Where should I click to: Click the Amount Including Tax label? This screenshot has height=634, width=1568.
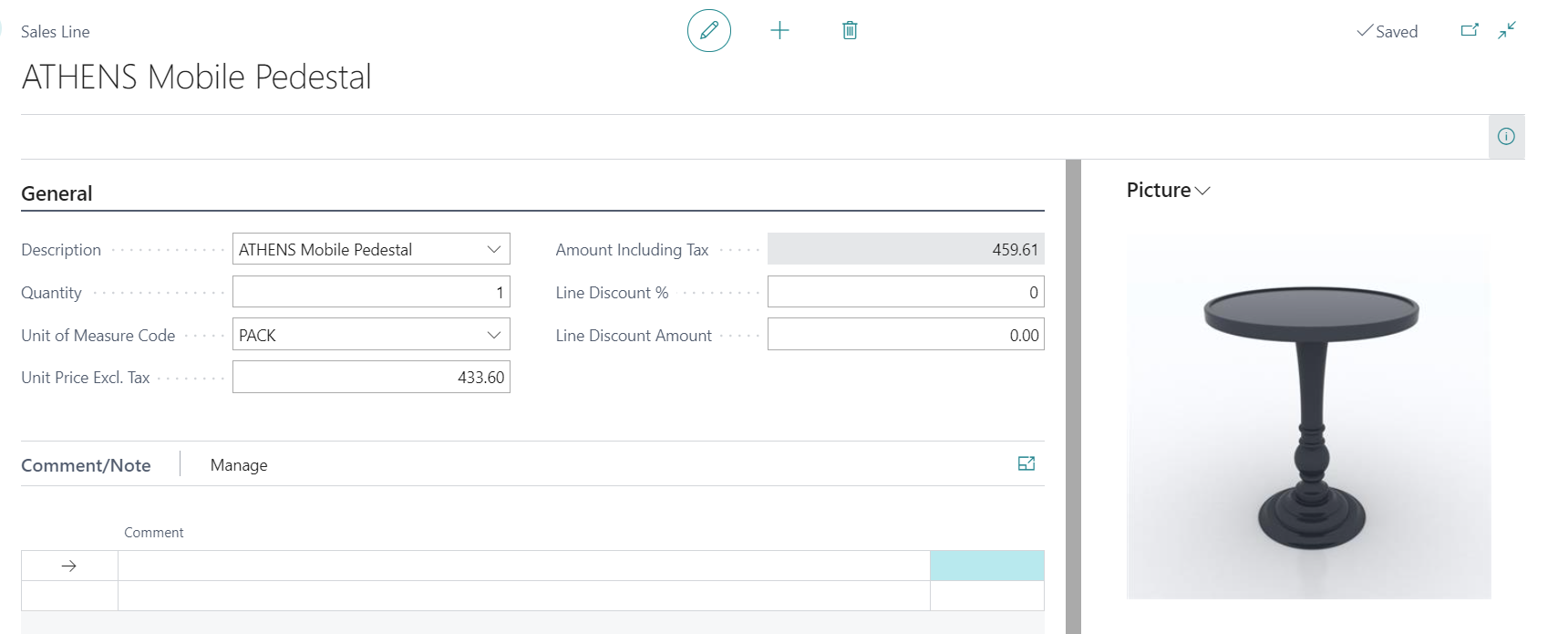(x=632, y=249)
